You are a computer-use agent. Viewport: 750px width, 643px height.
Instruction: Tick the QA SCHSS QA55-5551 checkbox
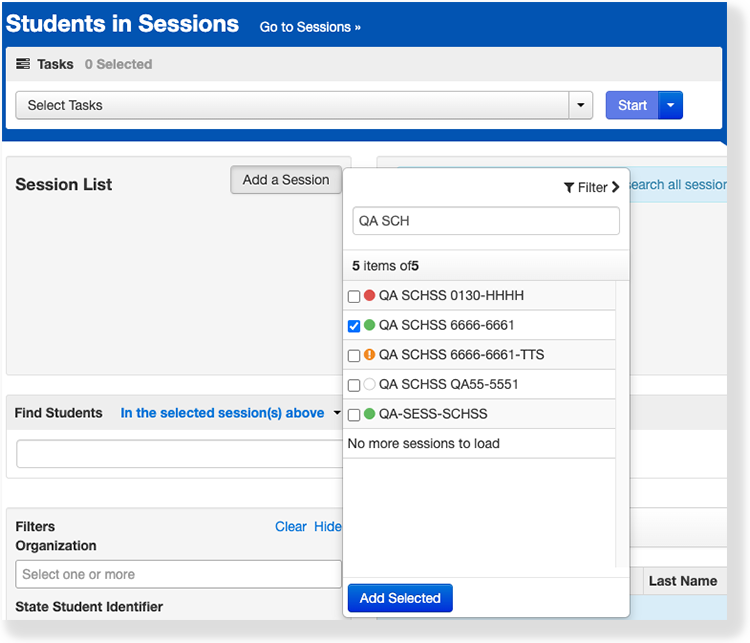tap(353, 385)
